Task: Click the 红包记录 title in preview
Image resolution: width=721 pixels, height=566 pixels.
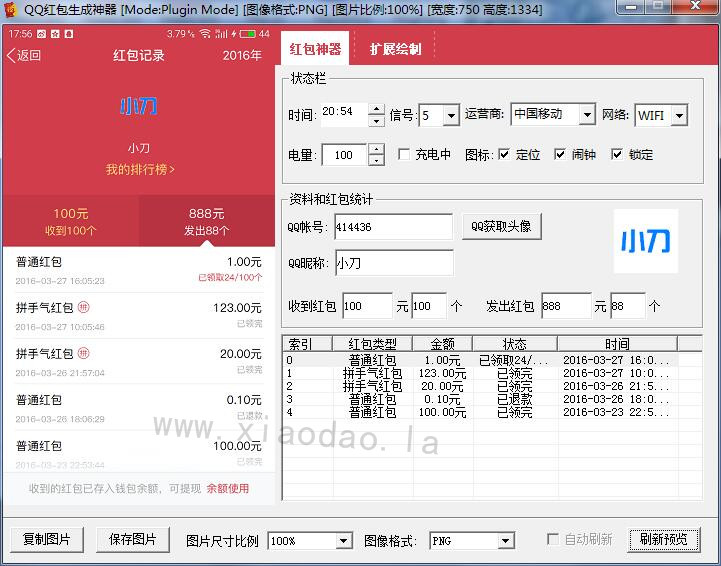Action: click(139, 55)
